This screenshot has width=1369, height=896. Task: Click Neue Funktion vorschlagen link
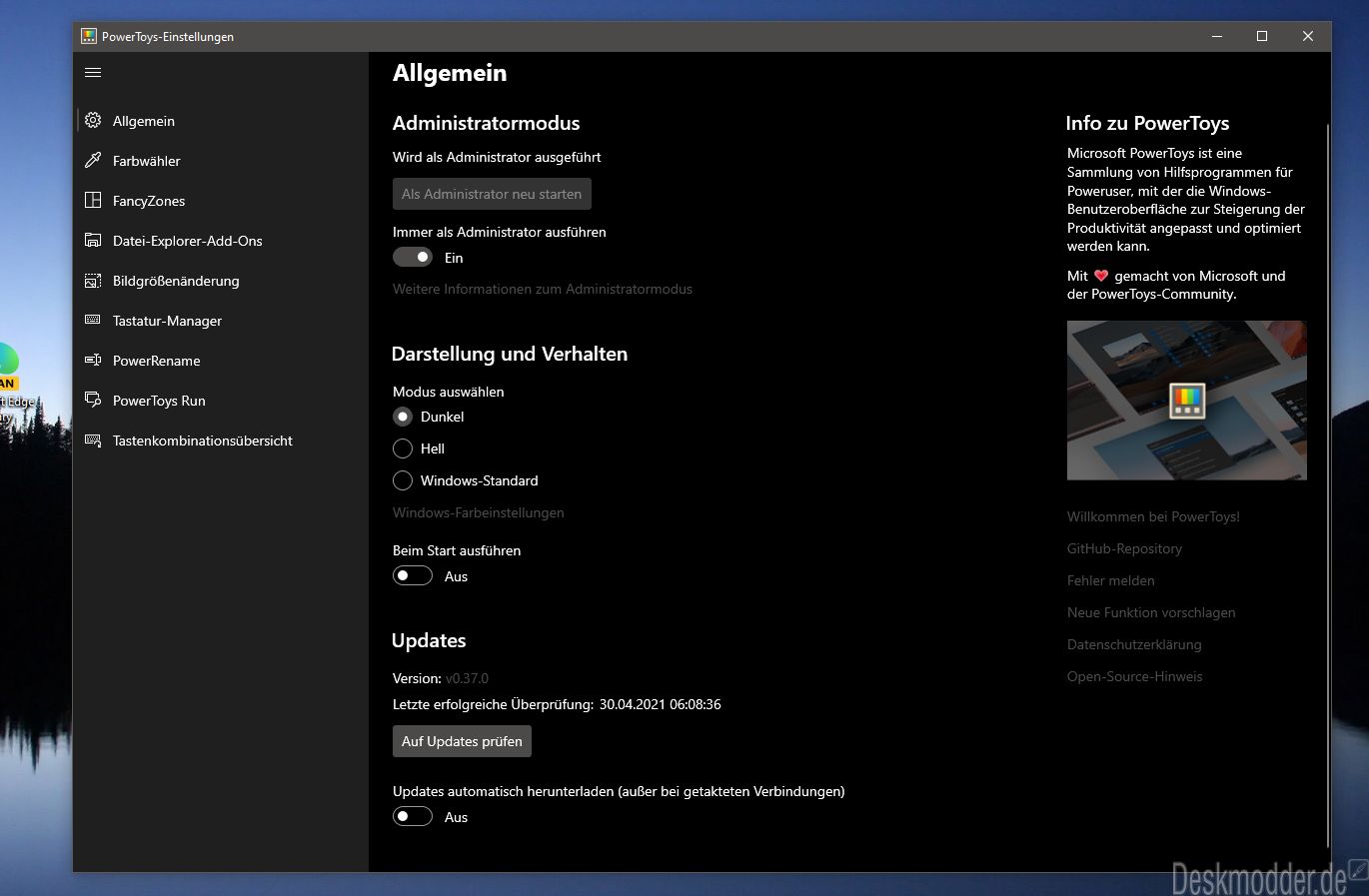click(1151, 612)
